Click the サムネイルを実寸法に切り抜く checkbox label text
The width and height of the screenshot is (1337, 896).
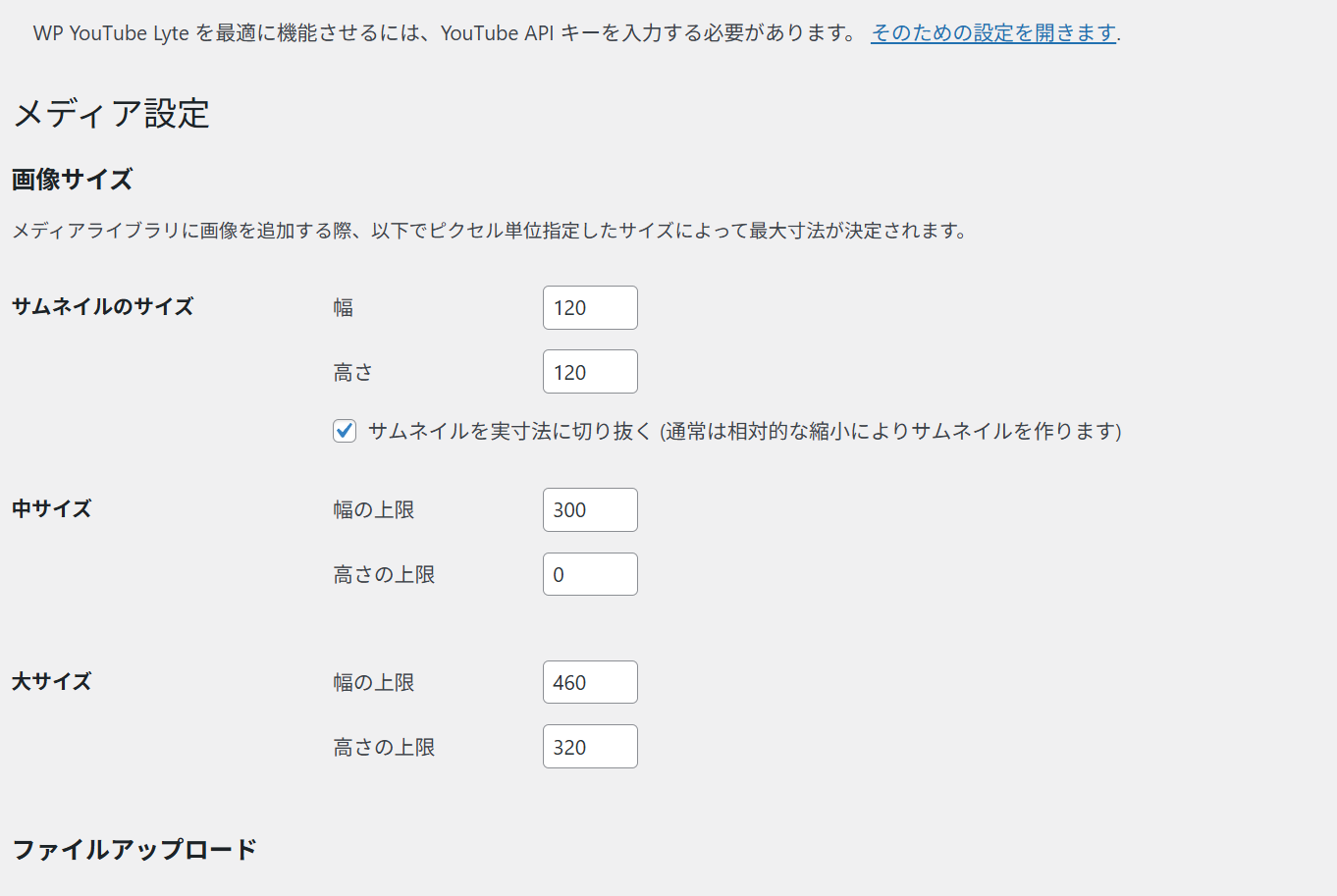(744, 431)
